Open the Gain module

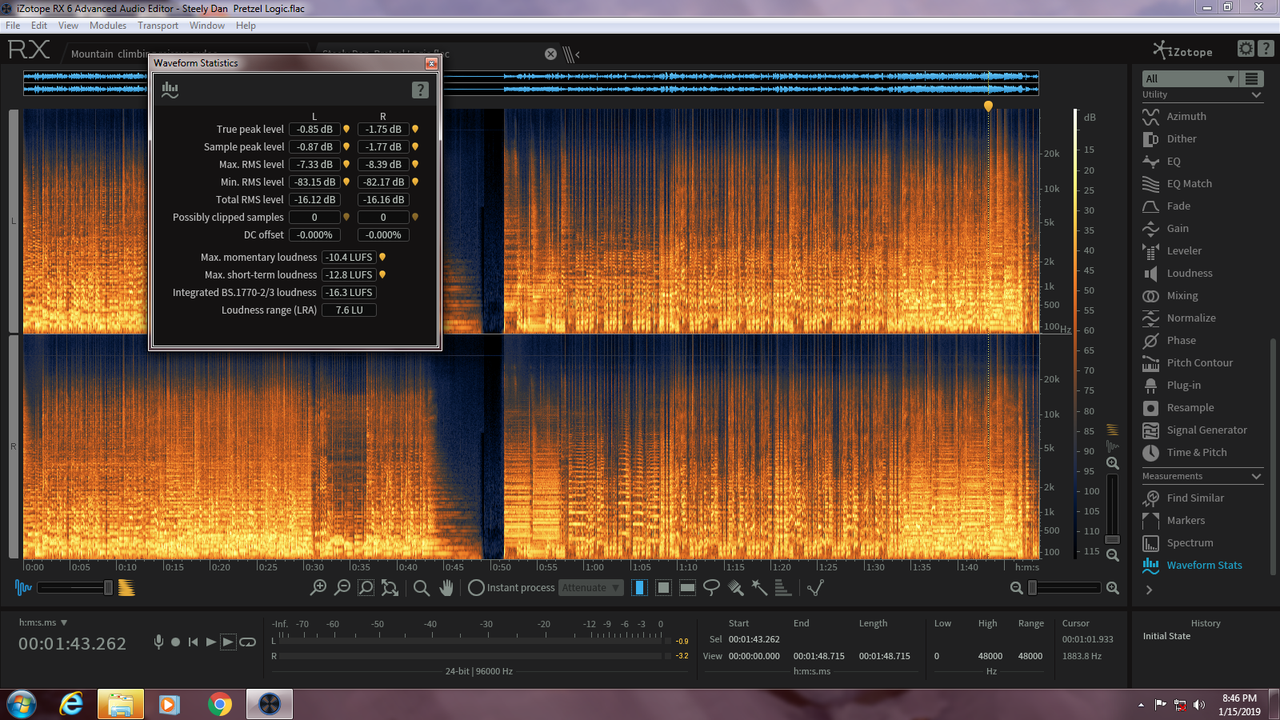1177,229
